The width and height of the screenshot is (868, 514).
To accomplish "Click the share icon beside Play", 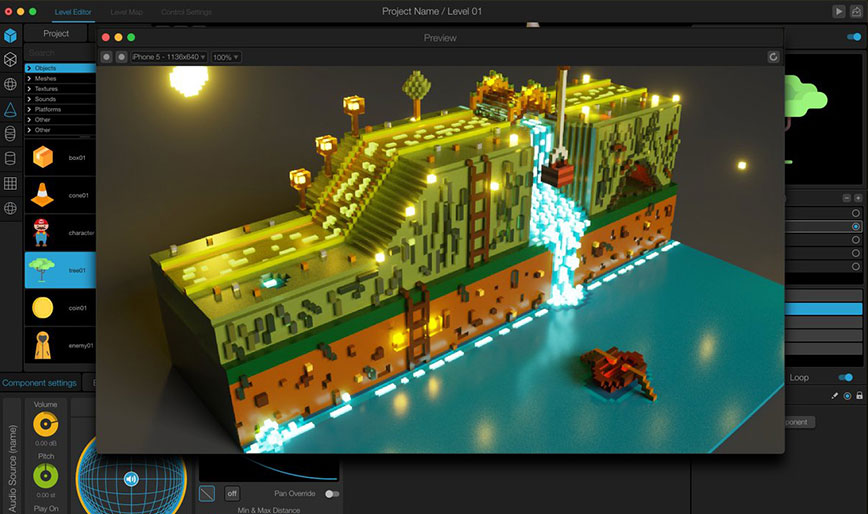I will (855, 11).
